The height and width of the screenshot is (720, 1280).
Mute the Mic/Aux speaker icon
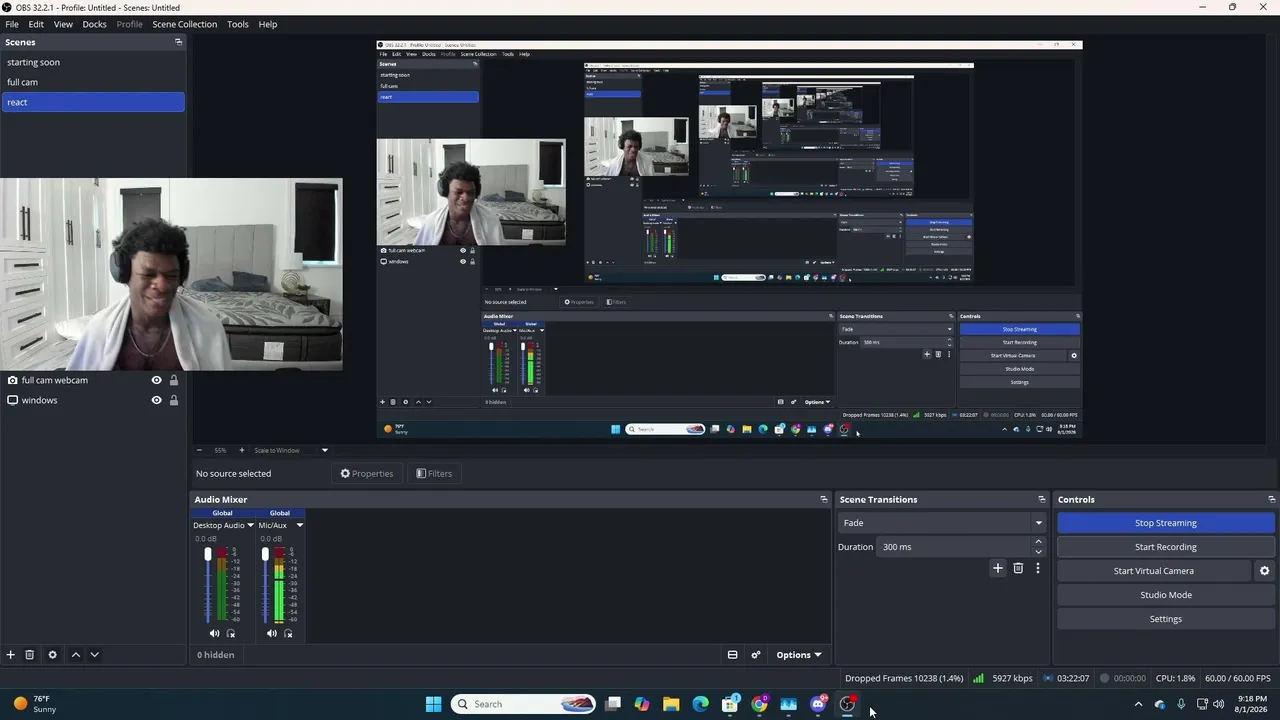tap(271, 634)
